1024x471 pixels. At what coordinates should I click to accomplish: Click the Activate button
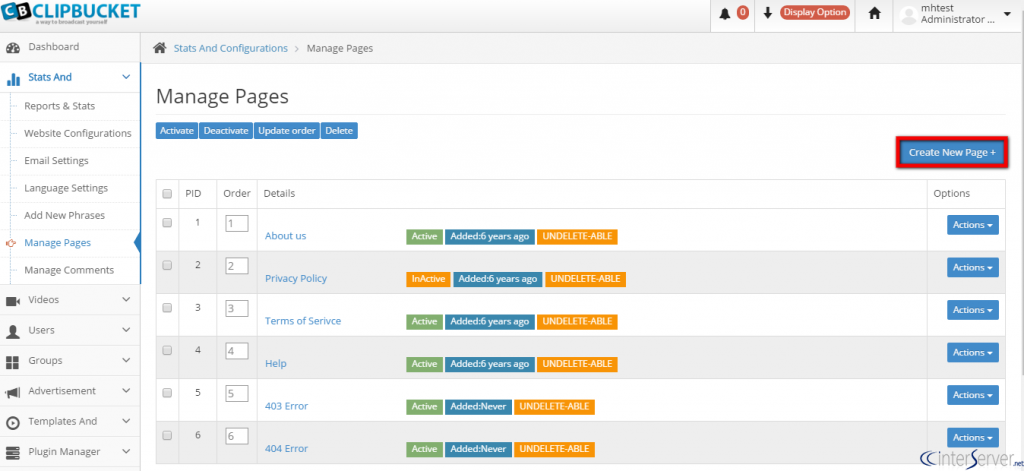(x=177, y=131)
